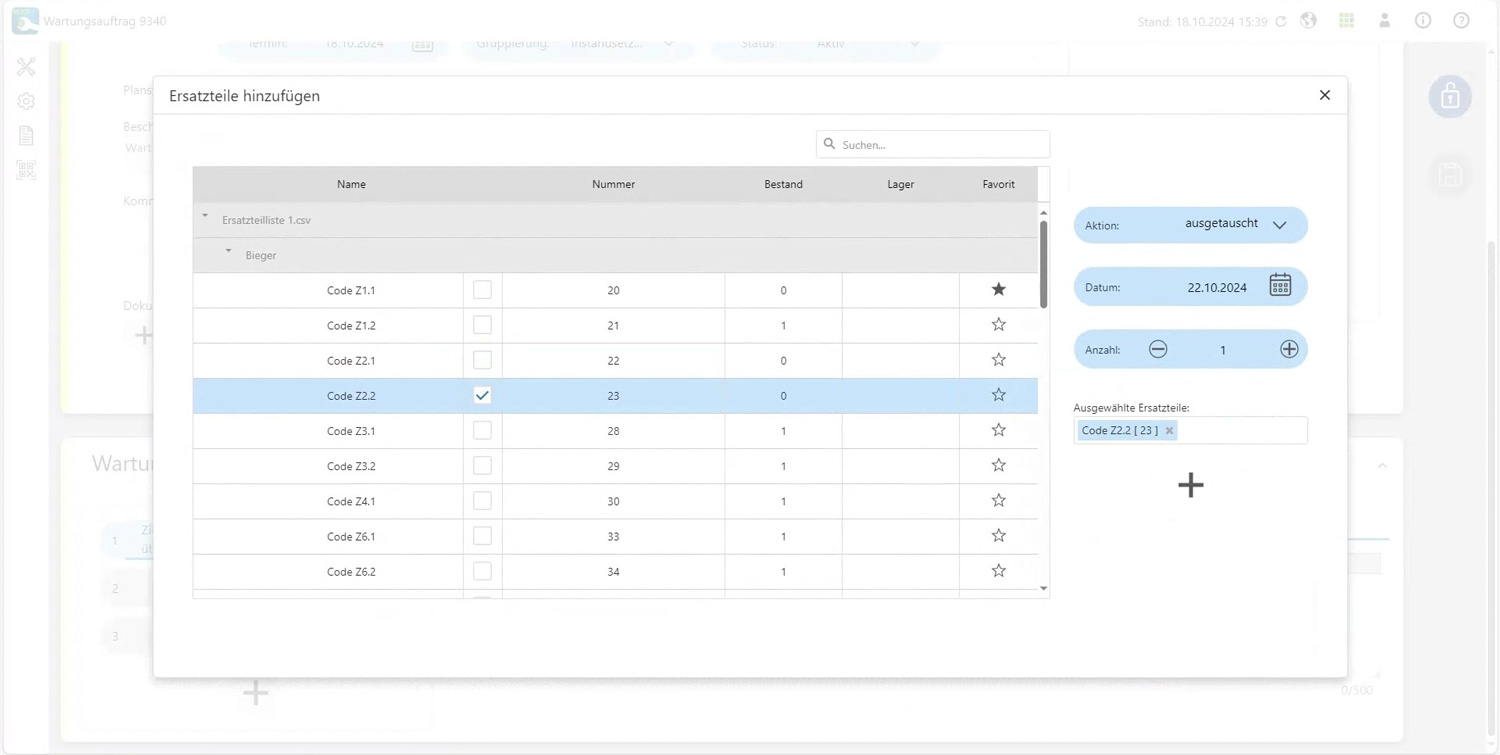Collapse the Ersatzteilliste 1.csv group

[205, 217]
